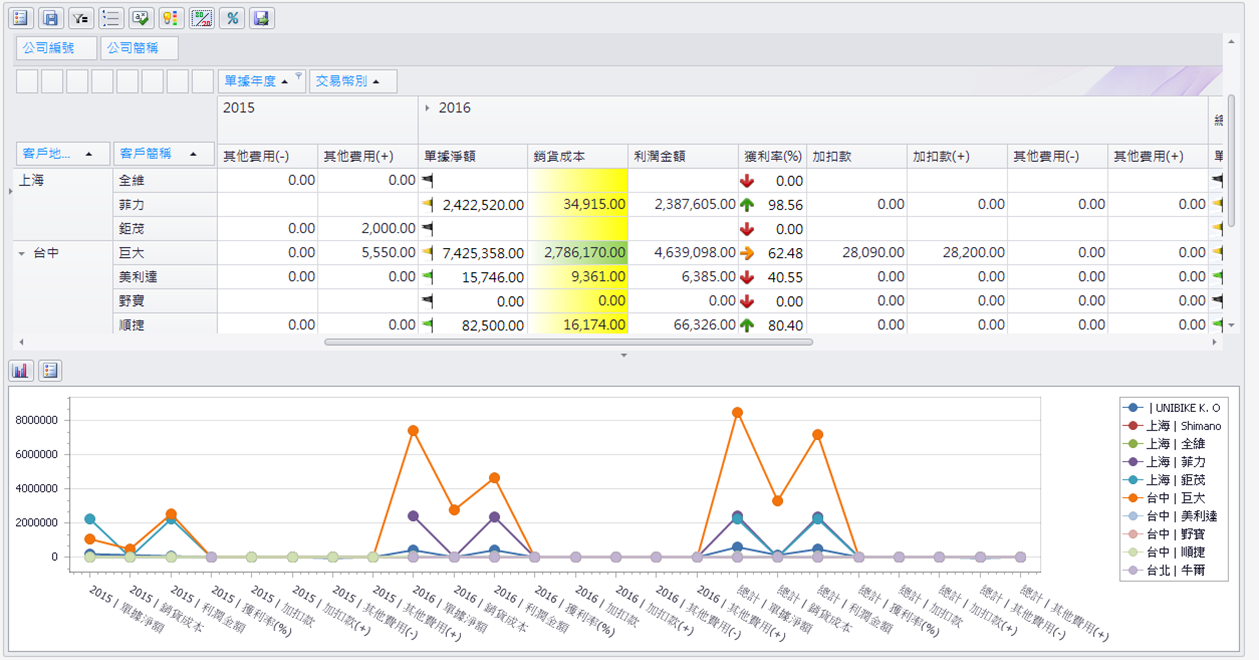Viewport: 1259px width, 660px height.
Task: Select the 獲利率(%) column header
Action: [773, 156]
